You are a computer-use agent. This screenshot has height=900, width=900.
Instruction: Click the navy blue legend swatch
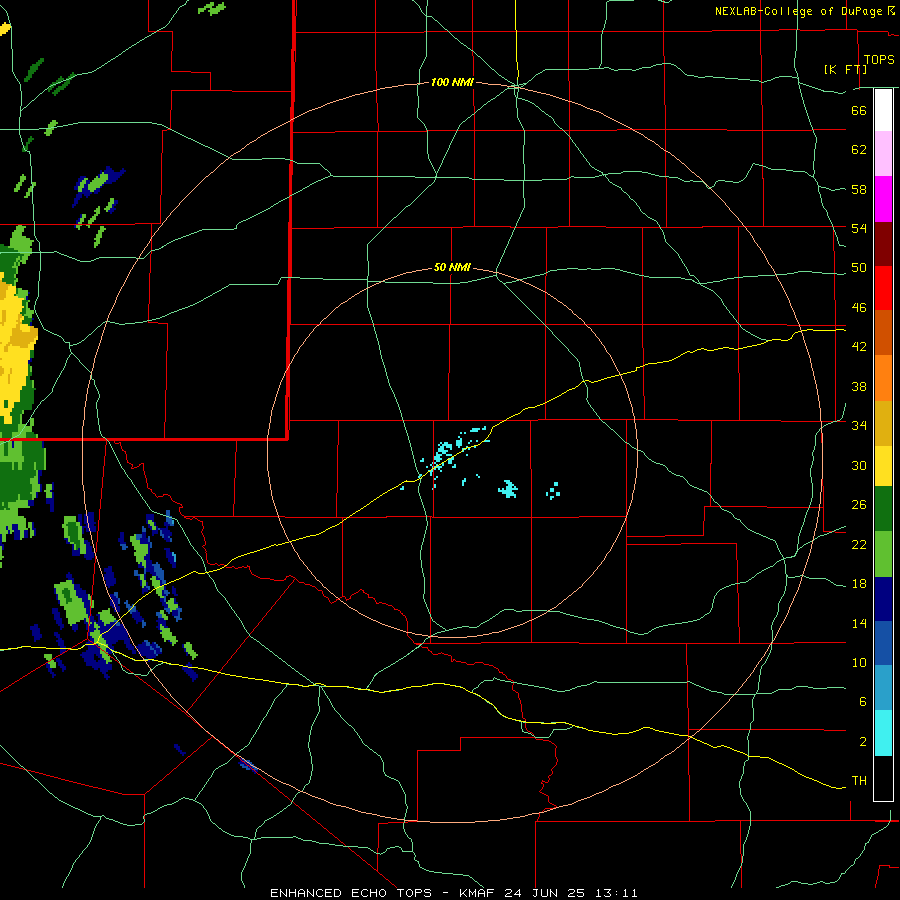(x=883, y=599)
